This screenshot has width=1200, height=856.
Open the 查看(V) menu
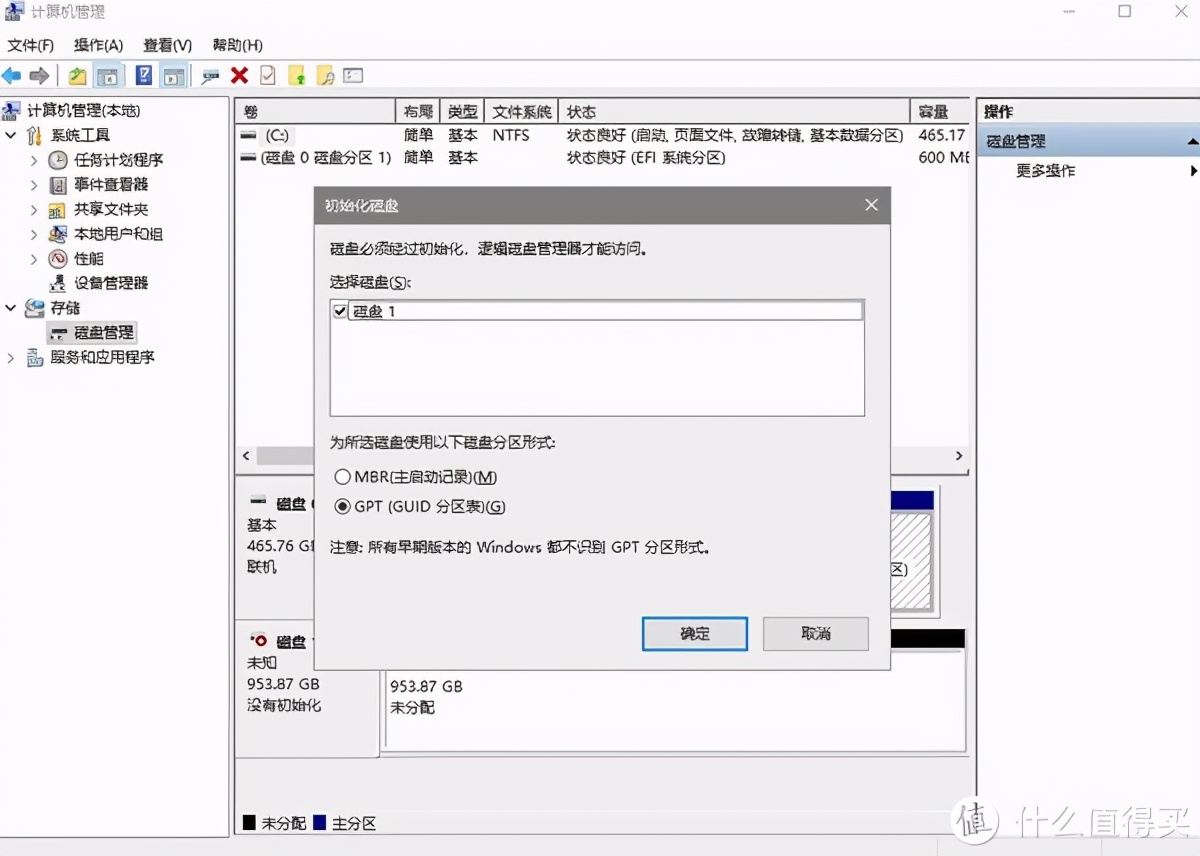coord(168,45)
